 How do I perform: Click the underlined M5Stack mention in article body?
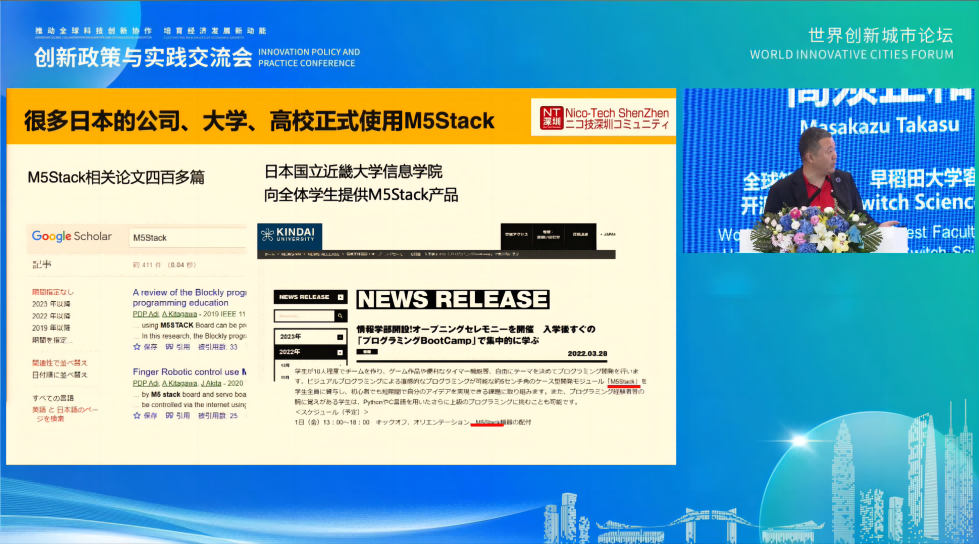[623, 382]
